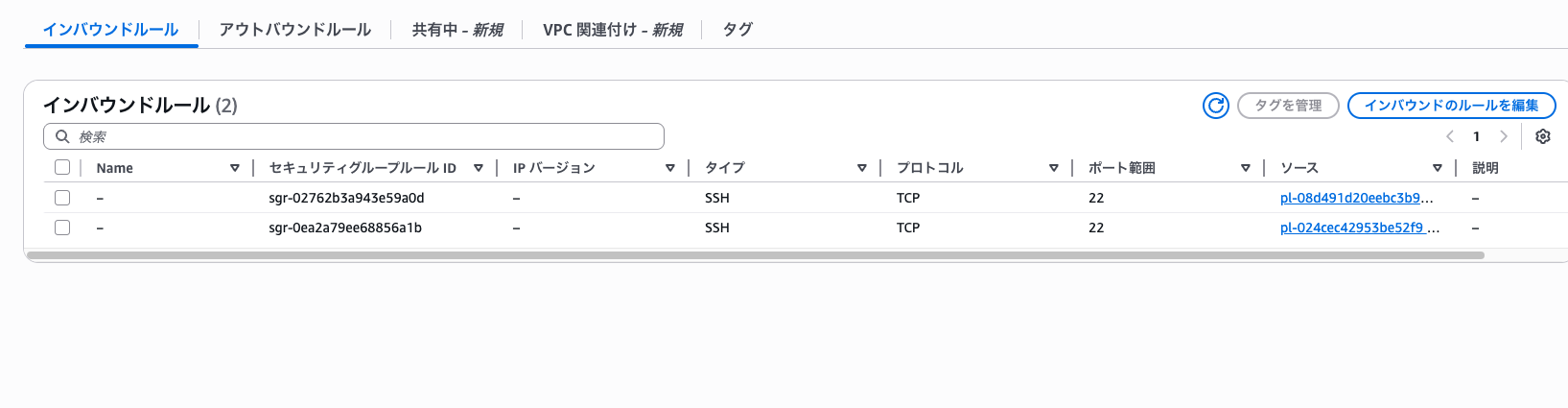The height and width of the screenshot is (408, 1568).
Task: Click the refresh inbound rules icon
Action: 1215,106
